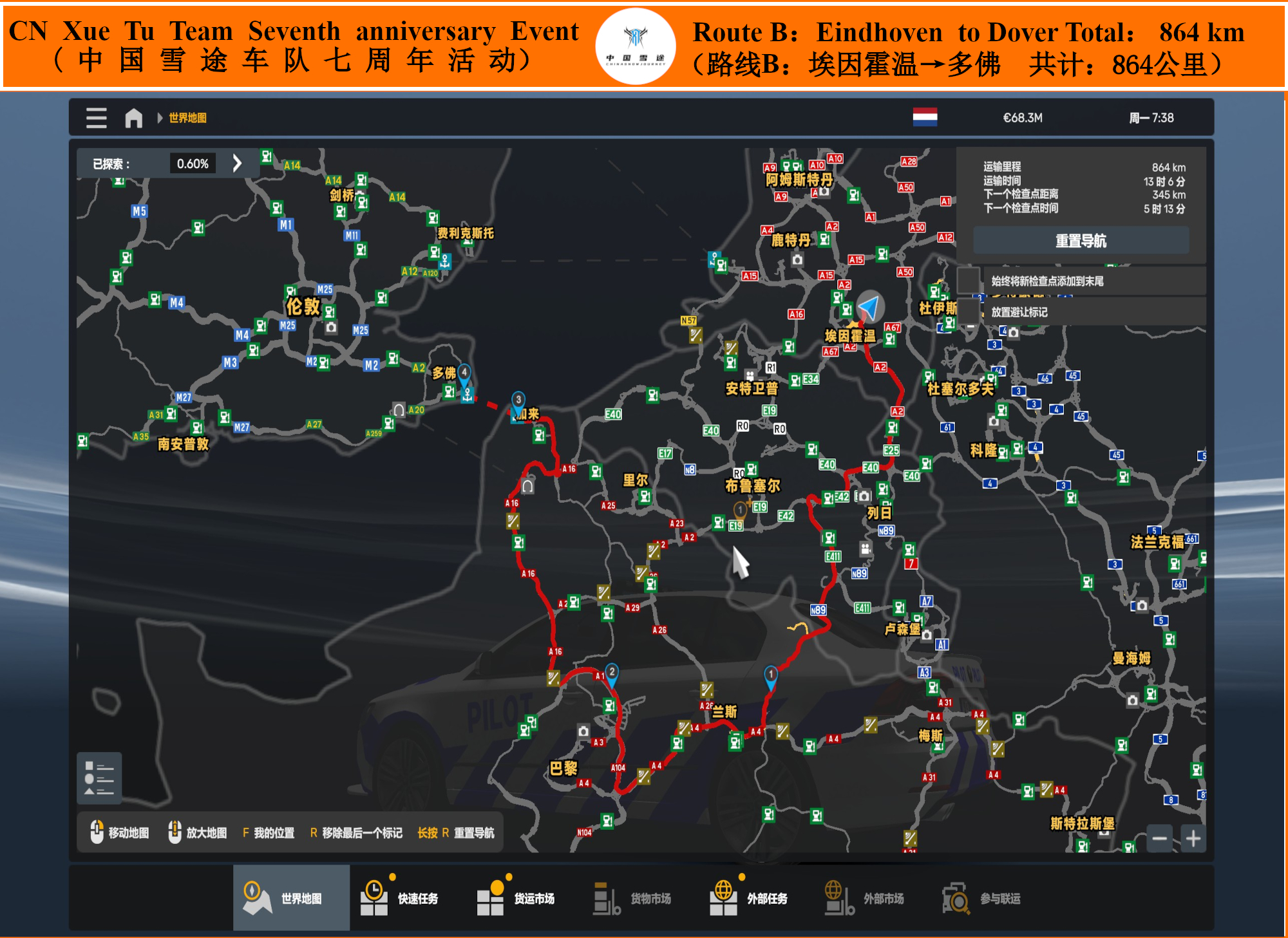Toggle the 放置避让标记 checkbox
This screenshot has width=1288, height=938.
click(x=968, y=310)
